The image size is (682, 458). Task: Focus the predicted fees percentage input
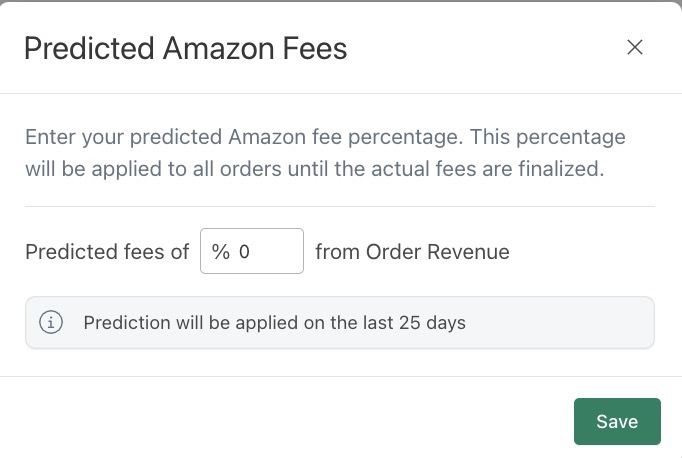tap(252, 251)
